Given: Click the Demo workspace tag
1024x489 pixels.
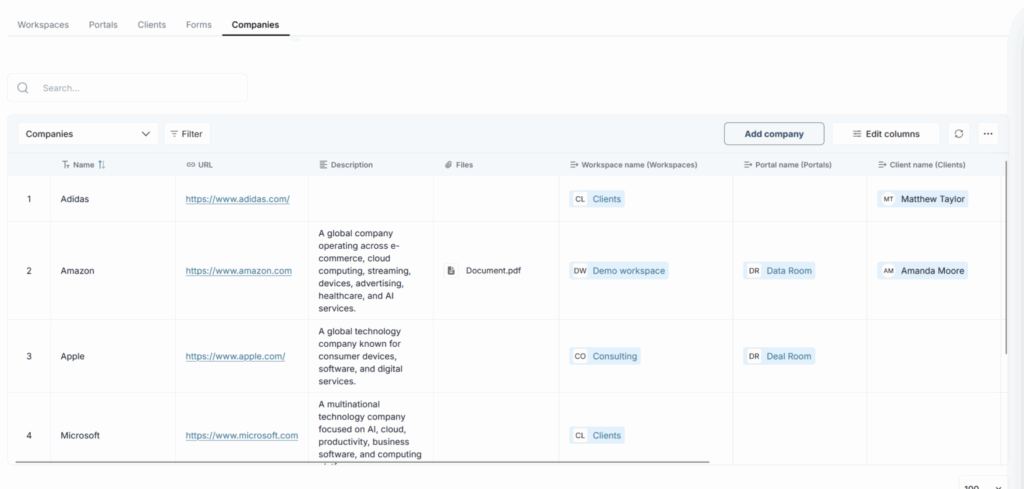Looking at the screenshot, I should 619,270.
